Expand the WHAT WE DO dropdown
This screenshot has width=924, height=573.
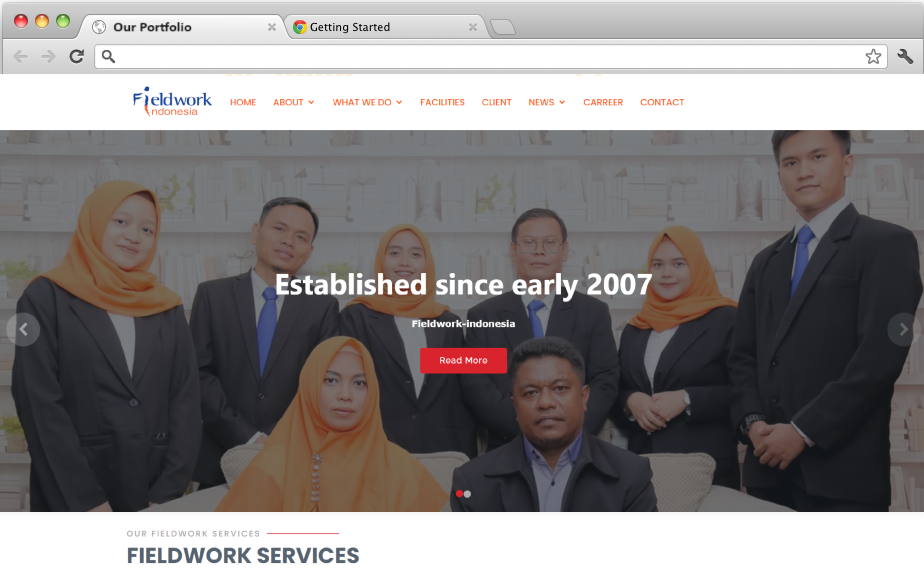tap(367, 102)
